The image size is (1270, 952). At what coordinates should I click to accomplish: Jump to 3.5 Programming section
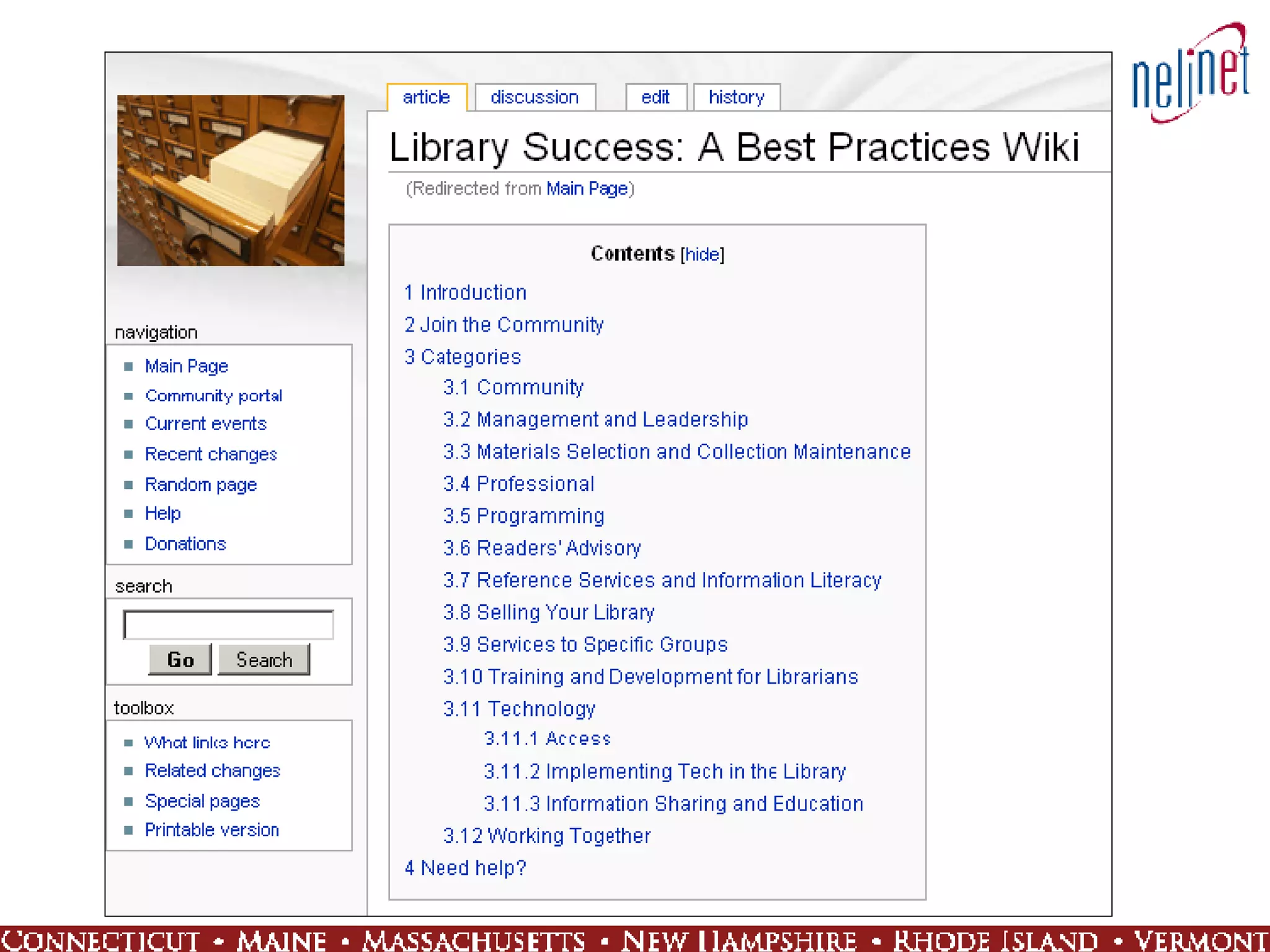coord(523,516)
